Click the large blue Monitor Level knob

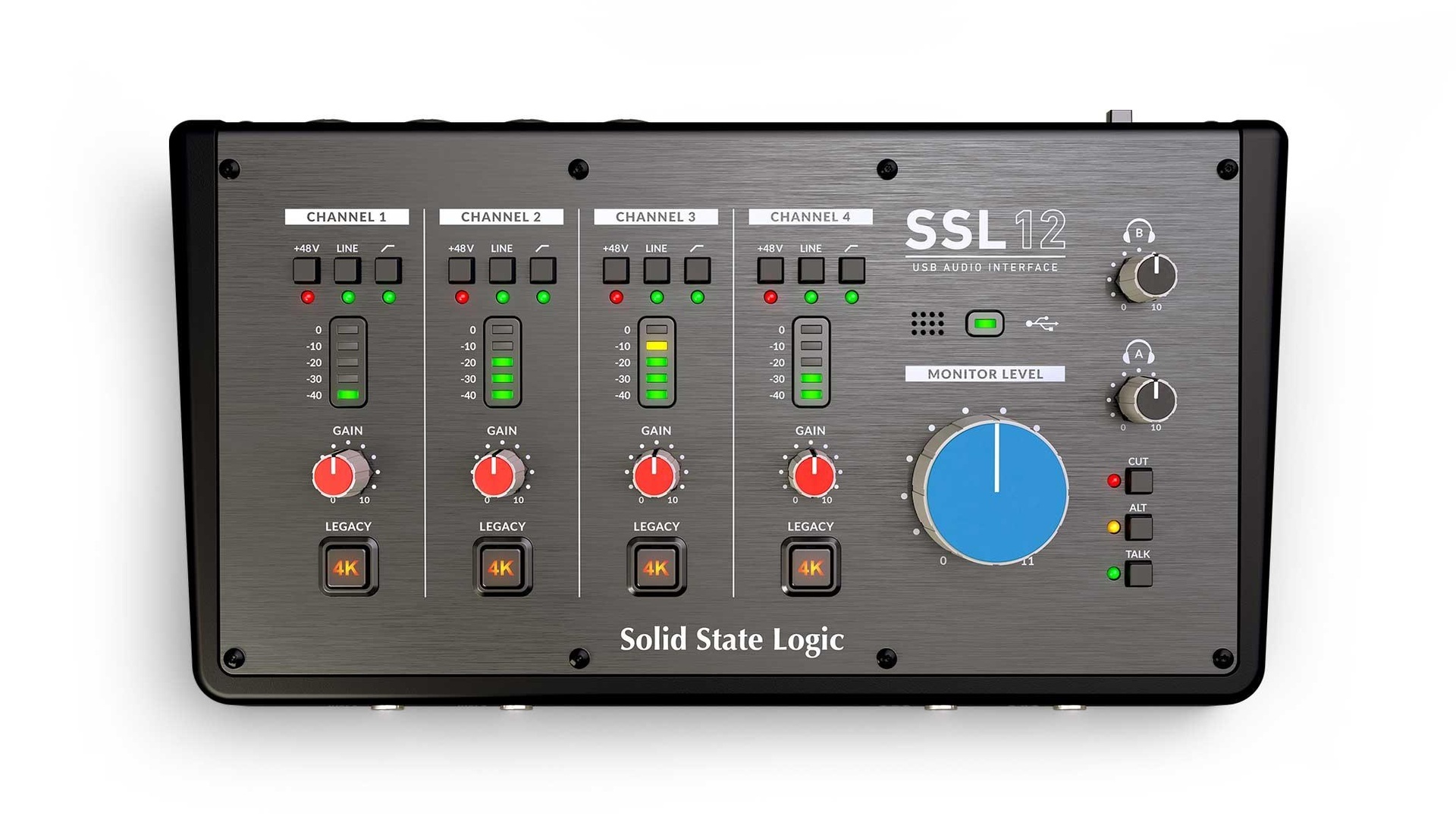[992, 491]
